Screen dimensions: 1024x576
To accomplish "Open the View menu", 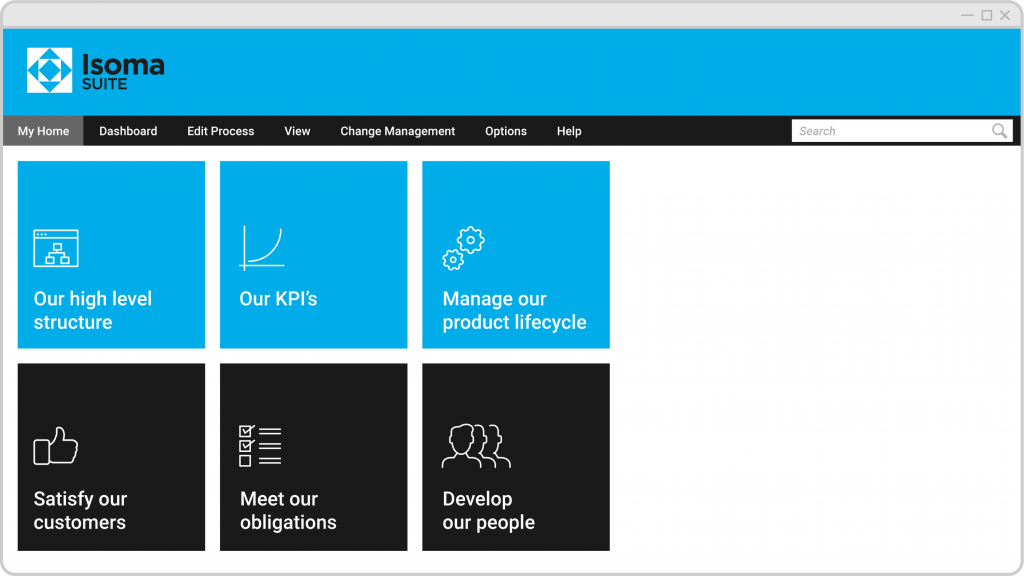I will click(x=297, y=131).
